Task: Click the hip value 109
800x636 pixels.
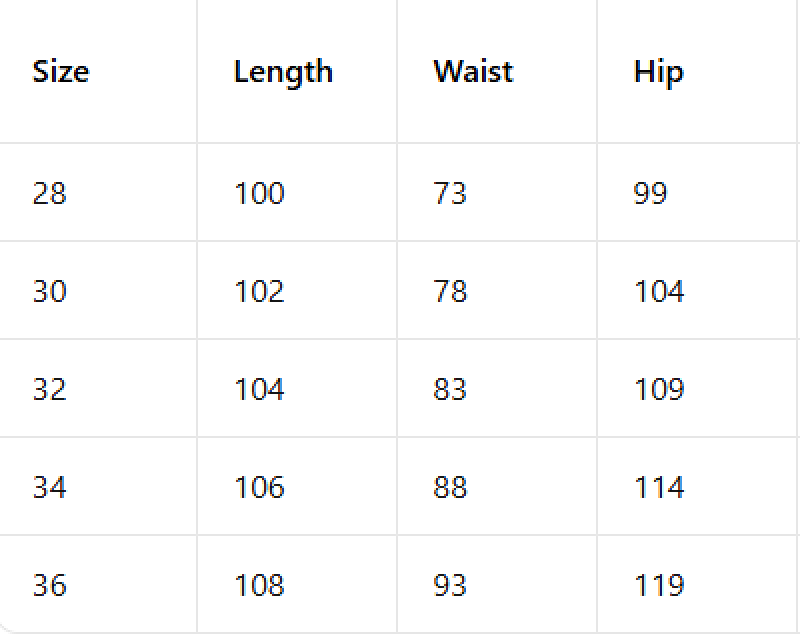Action: [x=659, y=389]
